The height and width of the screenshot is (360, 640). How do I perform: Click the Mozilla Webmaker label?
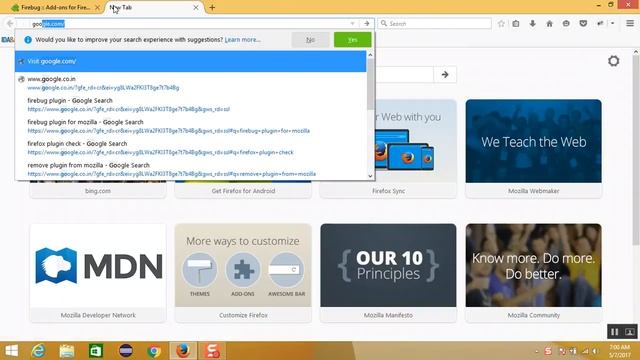click(x=533, y=191)
